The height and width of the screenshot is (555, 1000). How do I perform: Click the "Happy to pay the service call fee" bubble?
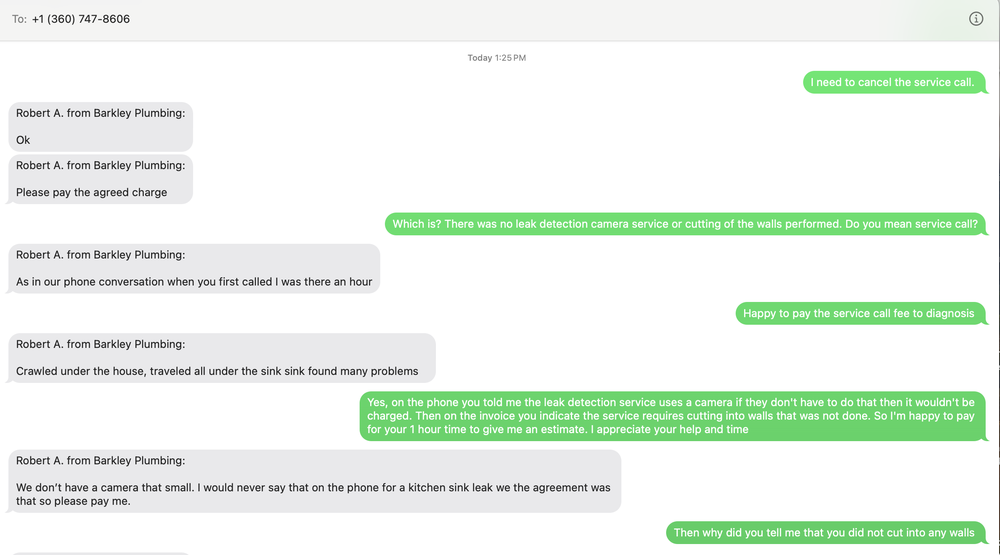pos(858,313)
